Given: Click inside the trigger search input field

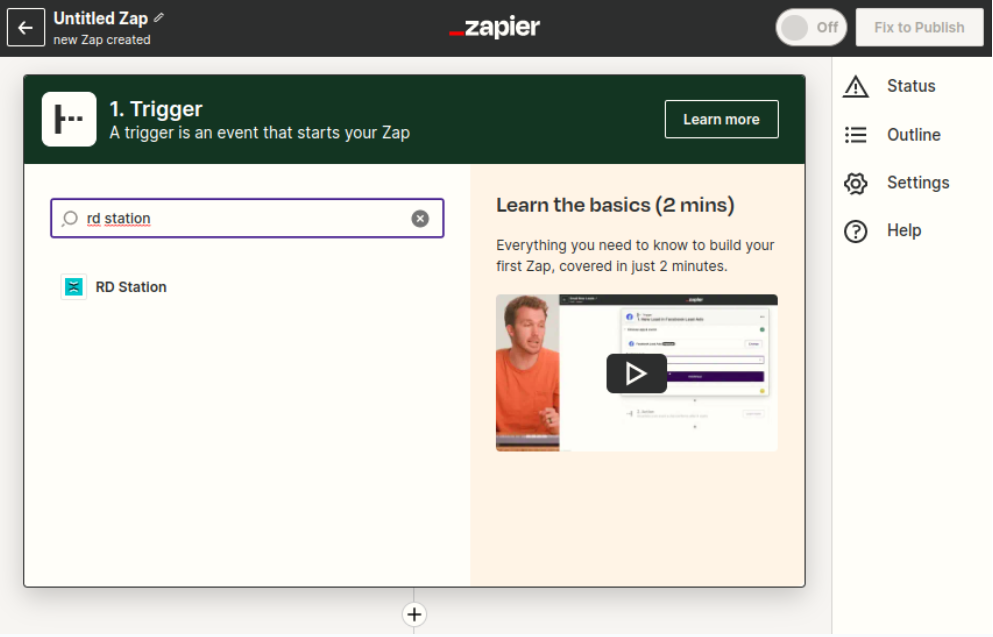Looking at the screenshot, I should coord(247,218).
